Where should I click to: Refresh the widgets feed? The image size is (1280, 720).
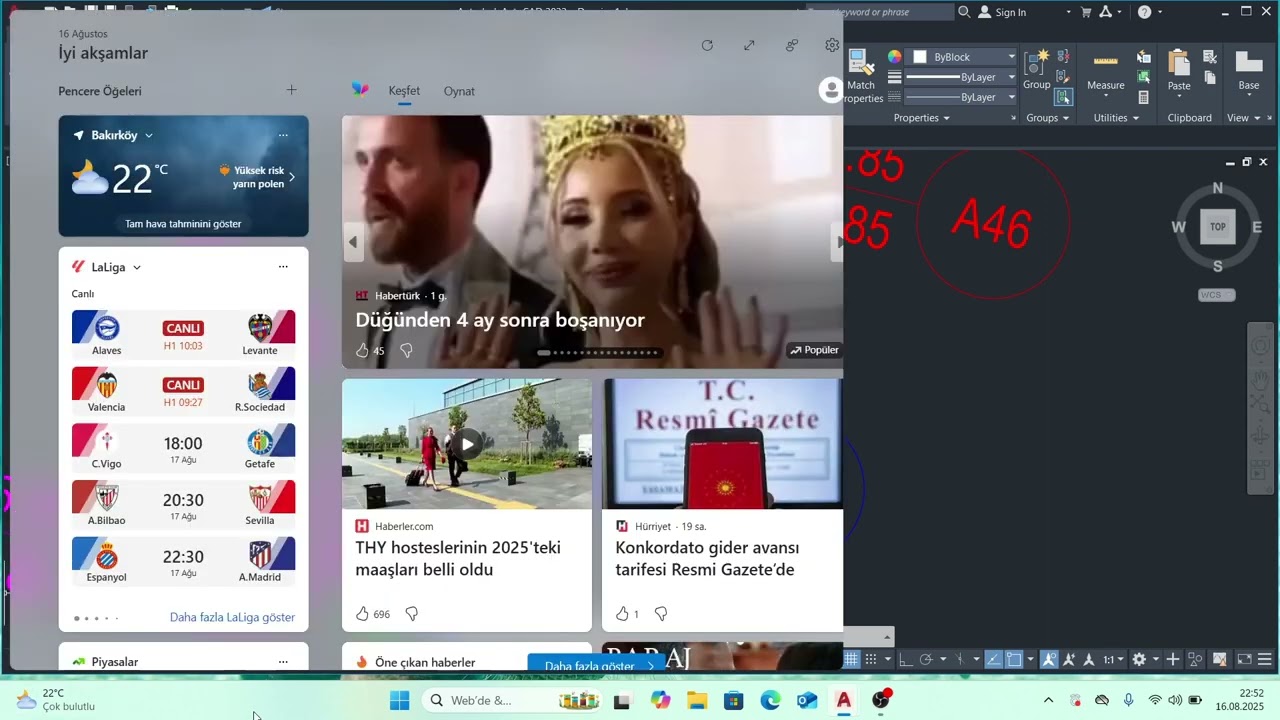707,45
